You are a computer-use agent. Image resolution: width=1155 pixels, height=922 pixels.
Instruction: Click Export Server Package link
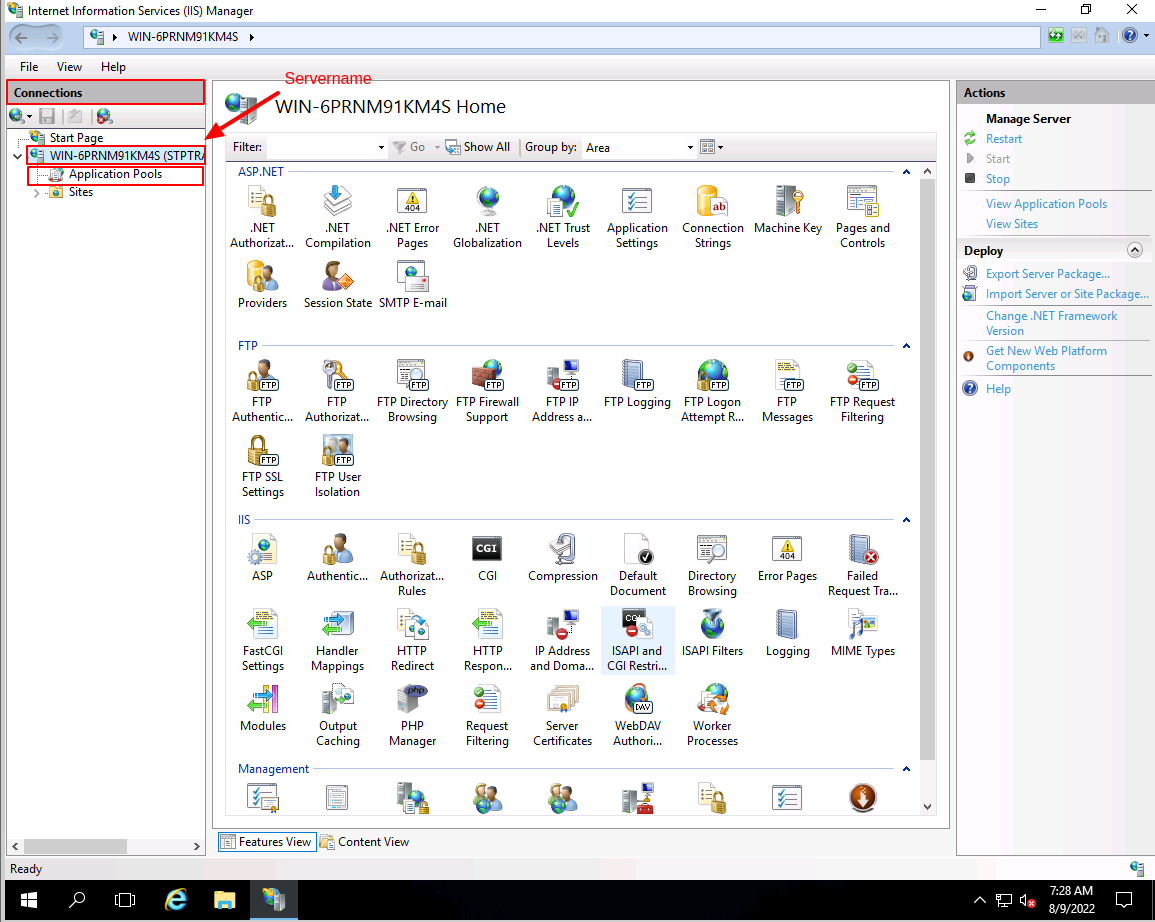pyautogui.click(x=1047, y=274)
